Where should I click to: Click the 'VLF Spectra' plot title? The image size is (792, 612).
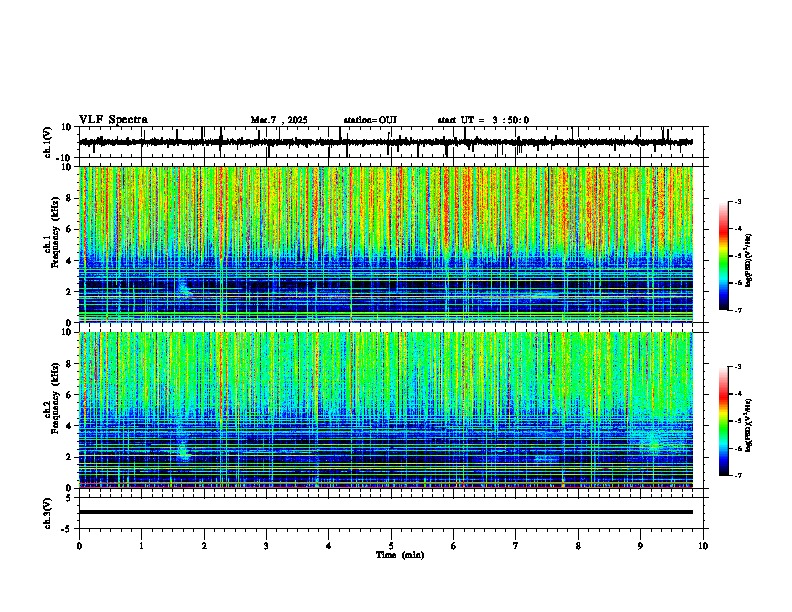point(113,120)
